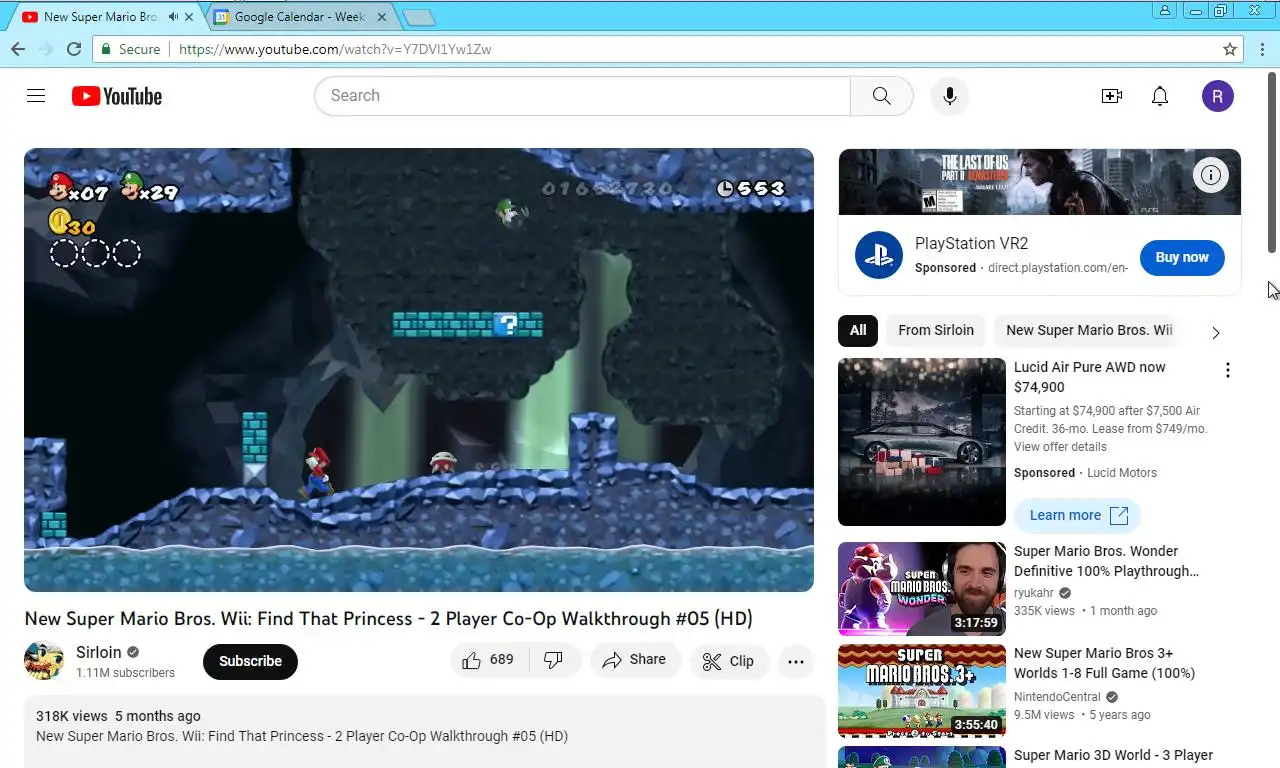Subscribe to the Sirloin channel
This screenshot has height=768, width=1280.
point(250,661)
